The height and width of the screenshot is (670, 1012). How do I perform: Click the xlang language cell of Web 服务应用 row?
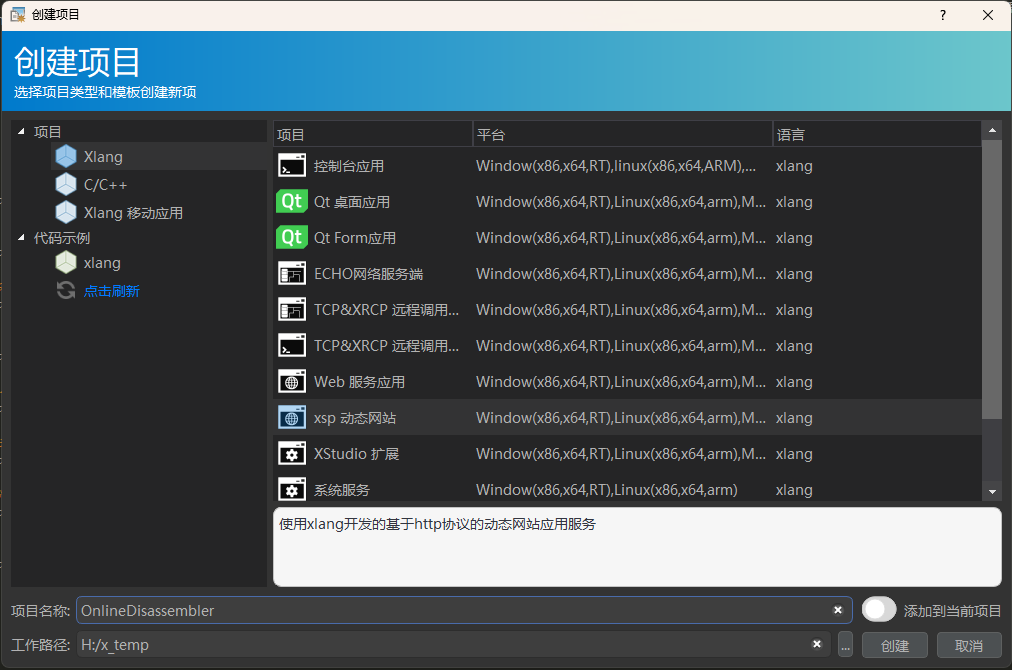tap(794, 382)
